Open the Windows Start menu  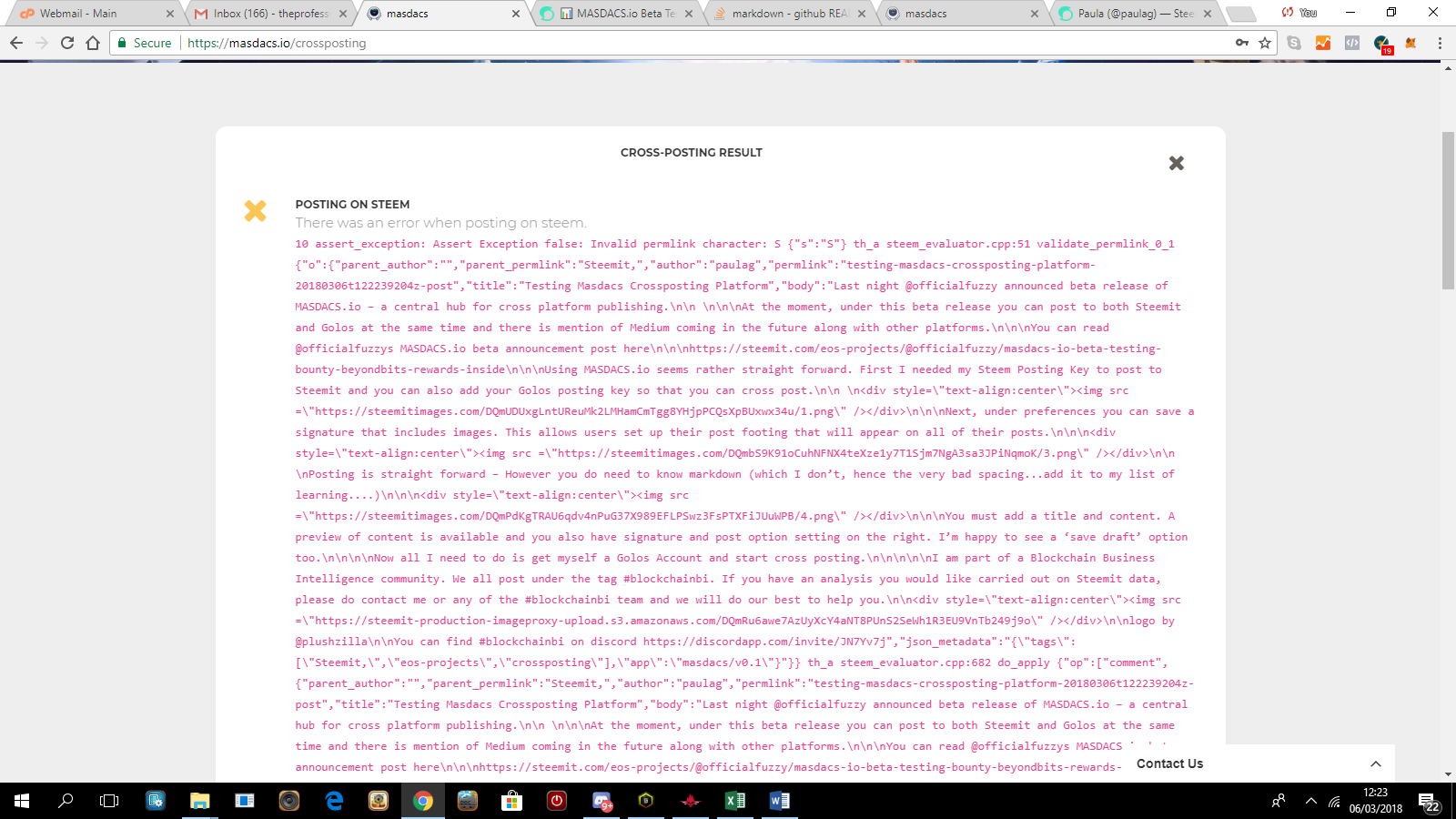[22, 801]
